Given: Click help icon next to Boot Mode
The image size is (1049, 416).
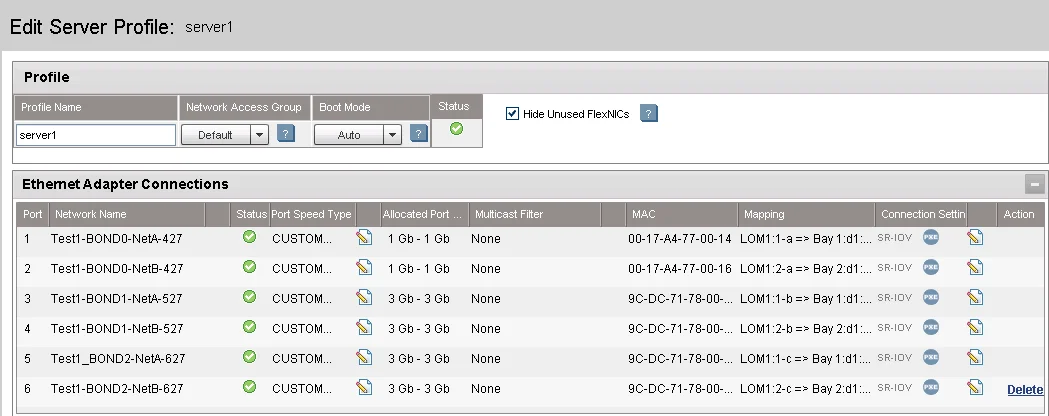Looking at the screenshot, I should [x=419, y=134].
